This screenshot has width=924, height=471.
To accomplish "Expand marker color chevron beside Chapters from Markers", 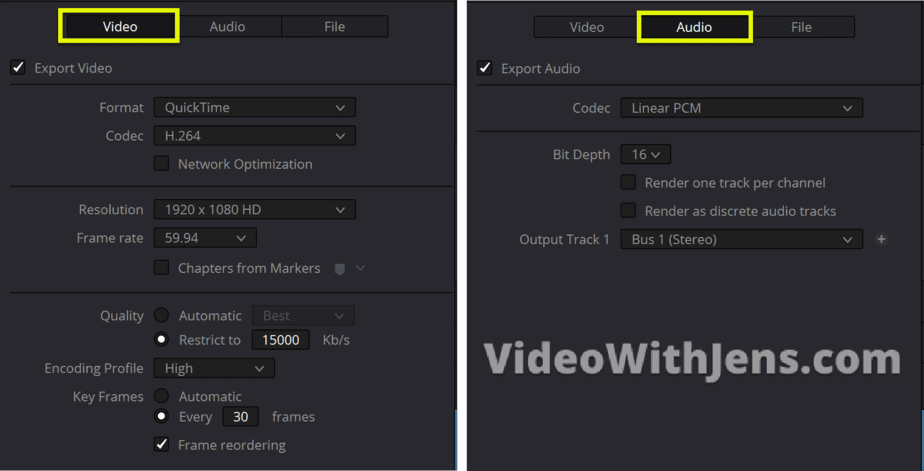I will [361, 268].
